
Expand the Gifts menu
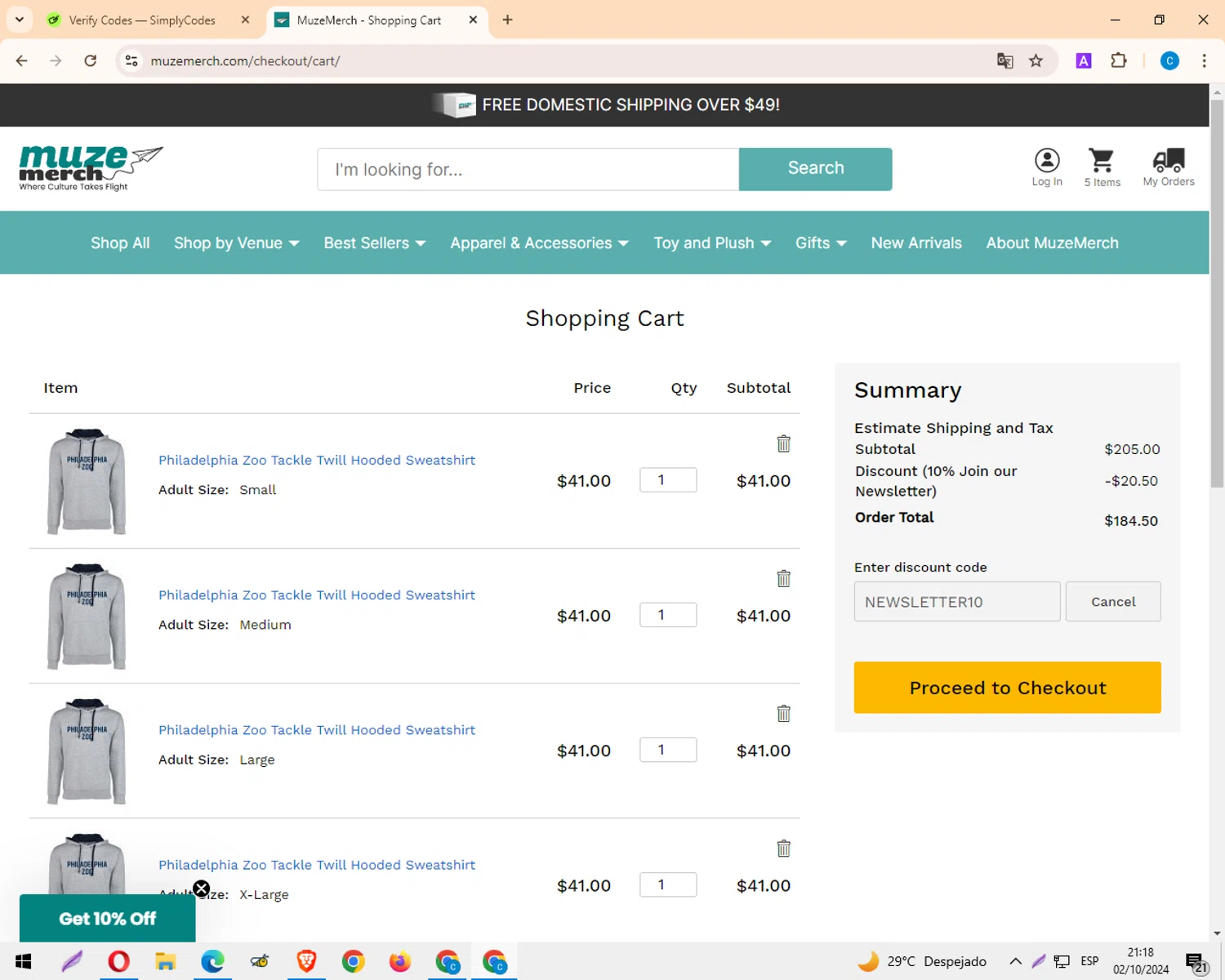coord(821,243)
